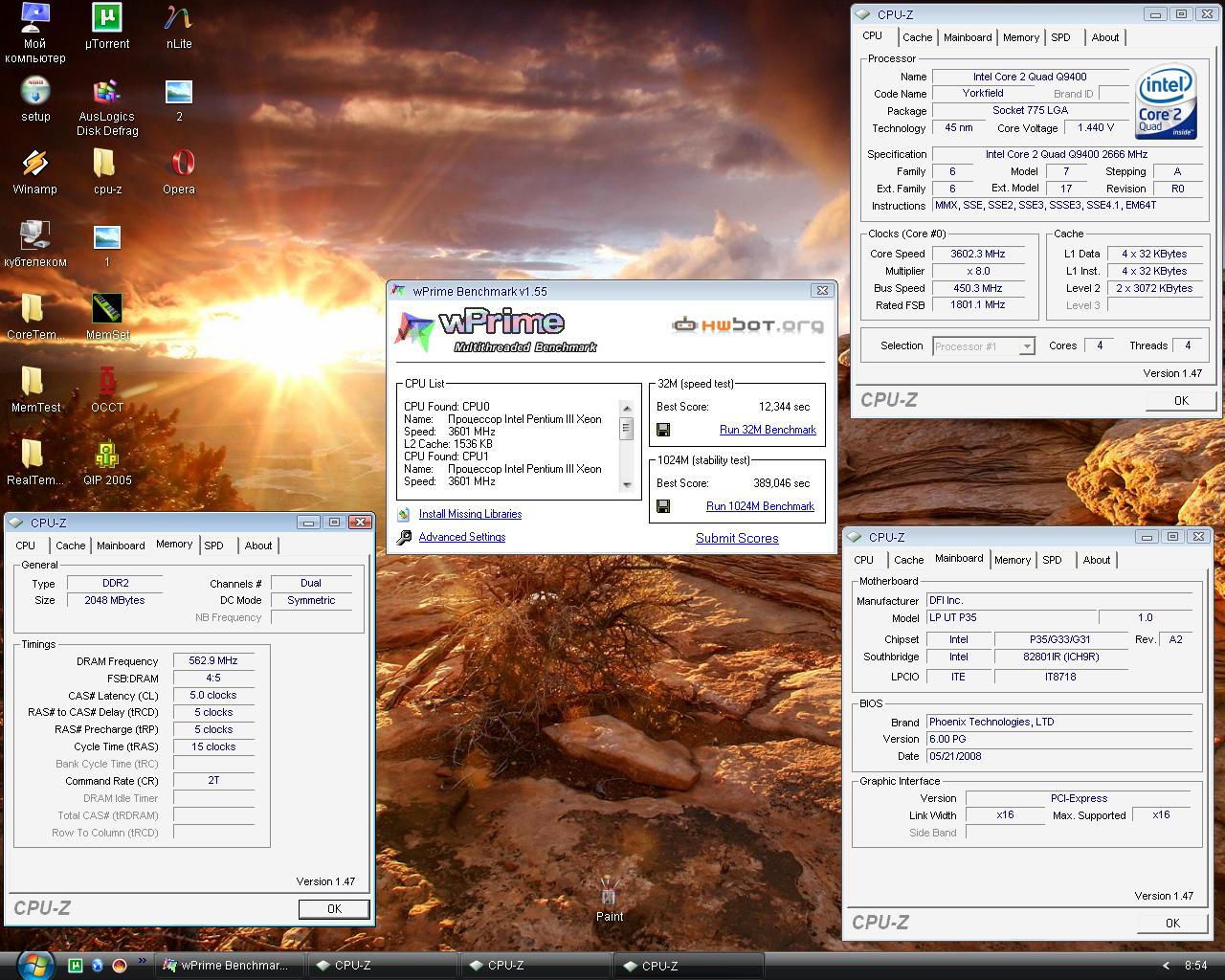The image size is (1225, 980).
Task: Click the 12,344 sec best score
Action: coord(784,407)
